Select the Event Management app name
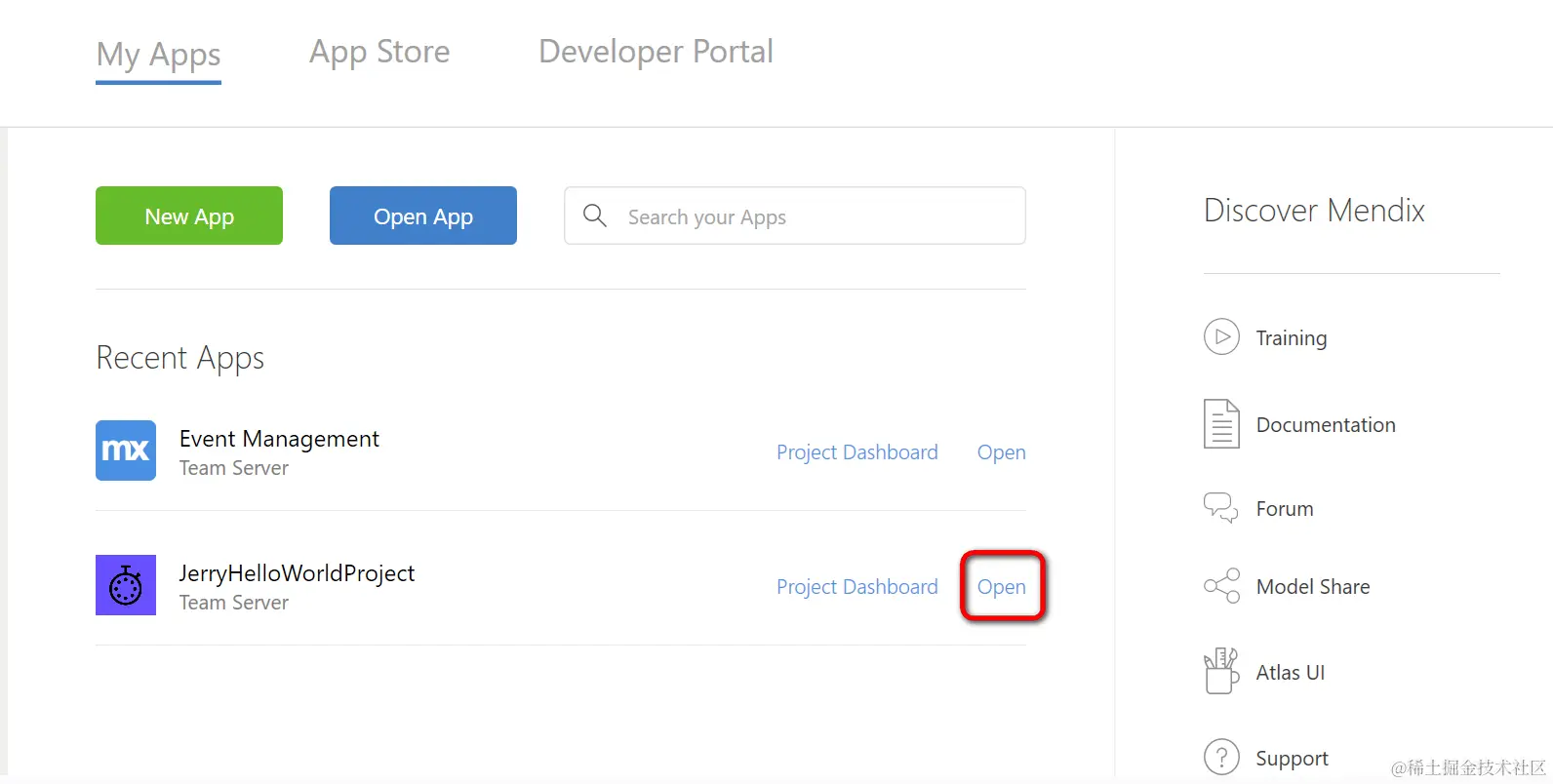 (279, 439)
